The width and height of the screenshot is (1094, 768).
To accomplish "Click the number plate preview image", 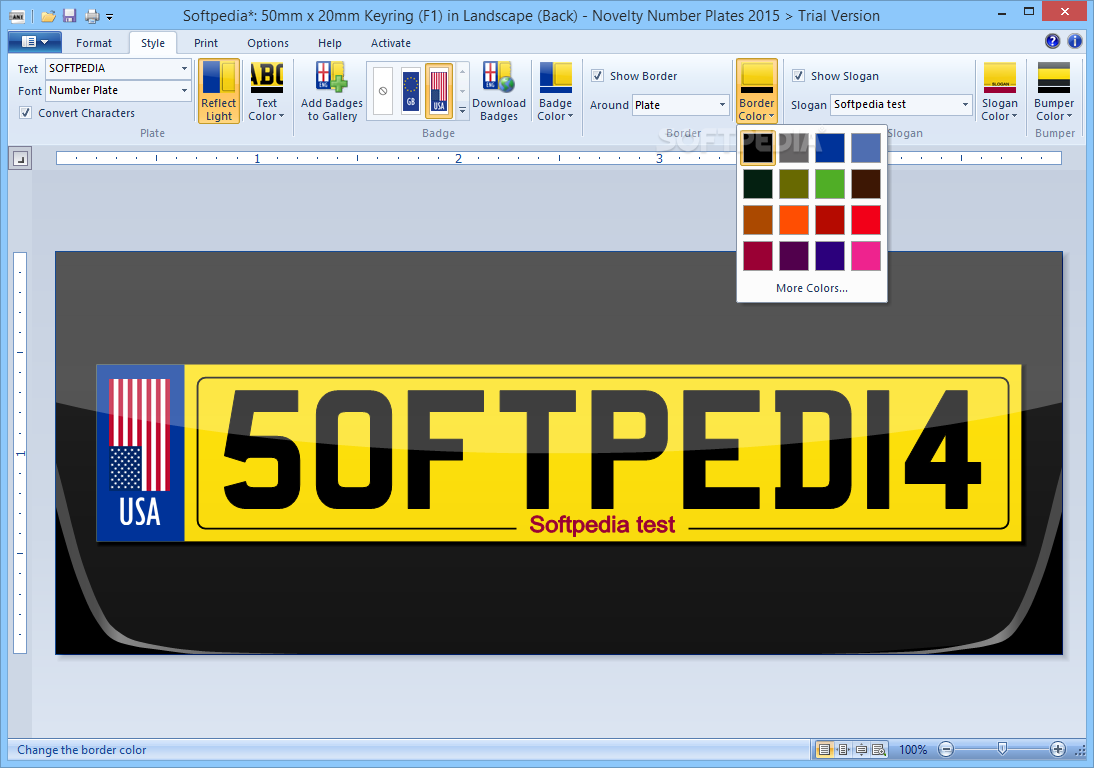I will pos(559,453).
